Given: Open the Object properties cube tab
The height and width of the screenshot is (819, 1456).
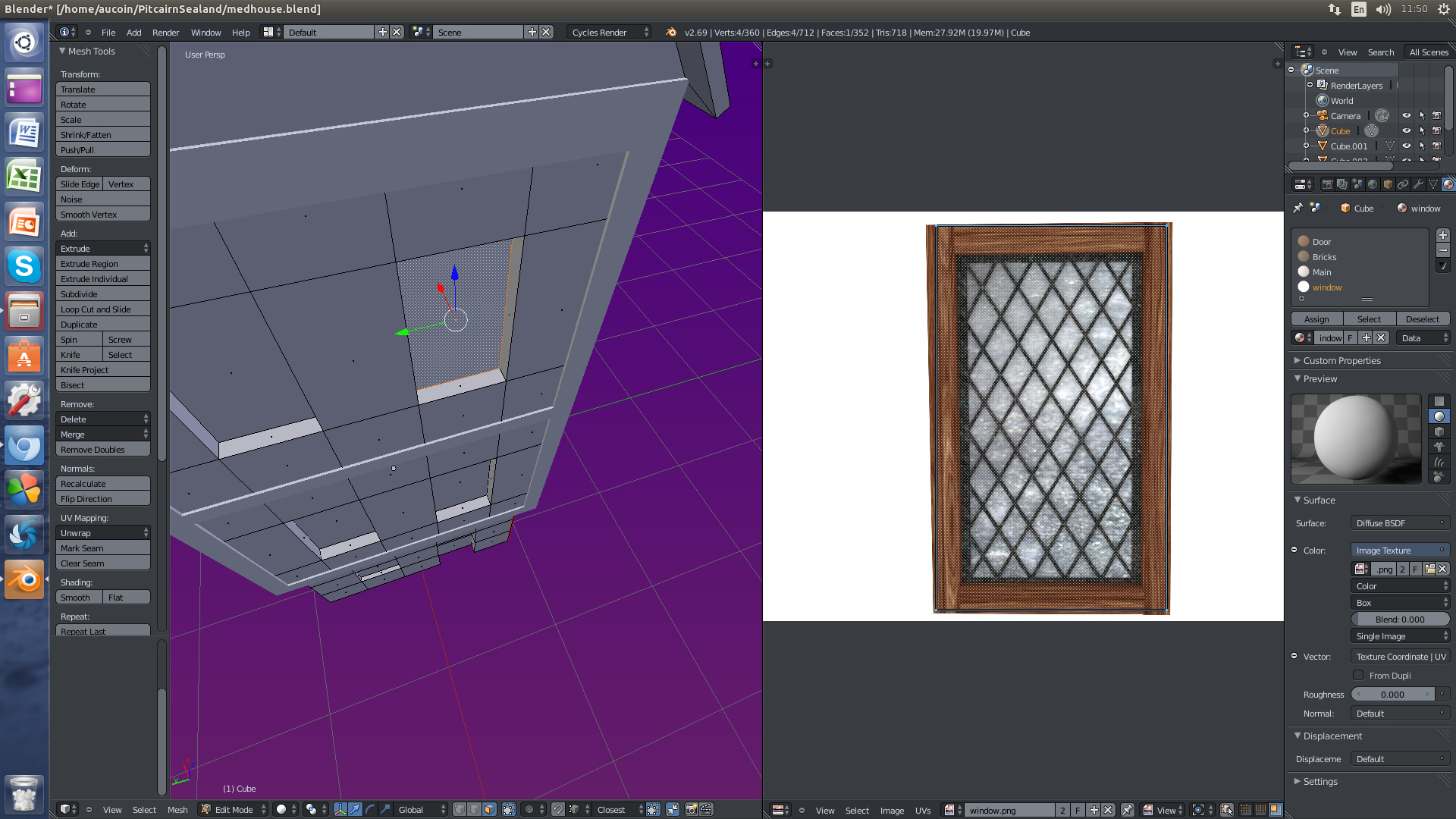Looking at the screenshot, I should click(1388, 184).
